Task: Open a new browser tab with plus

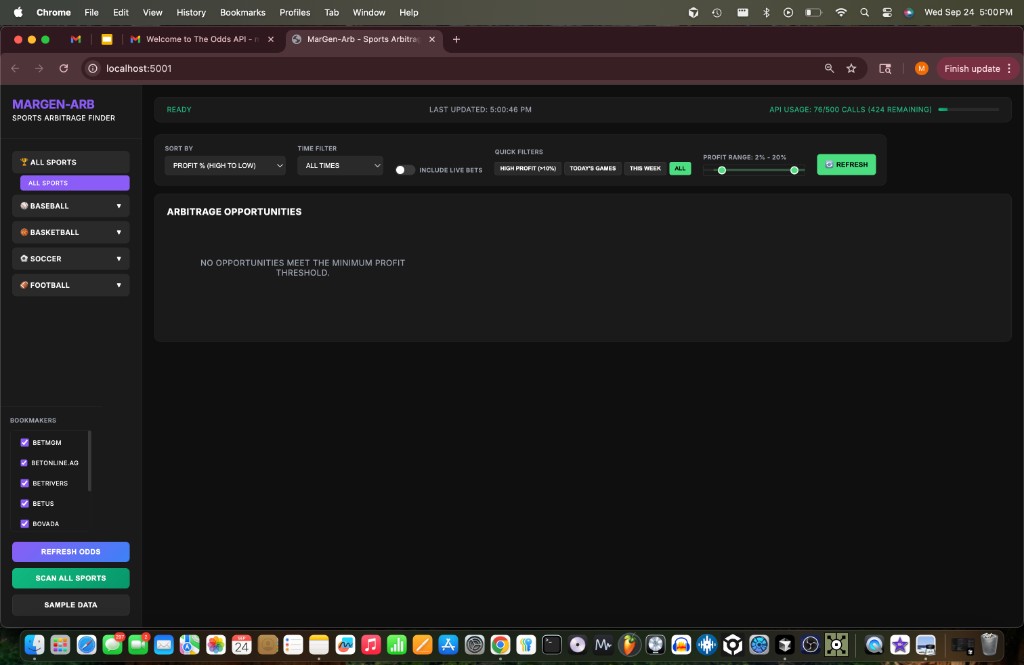Action: tap(456, 39)
